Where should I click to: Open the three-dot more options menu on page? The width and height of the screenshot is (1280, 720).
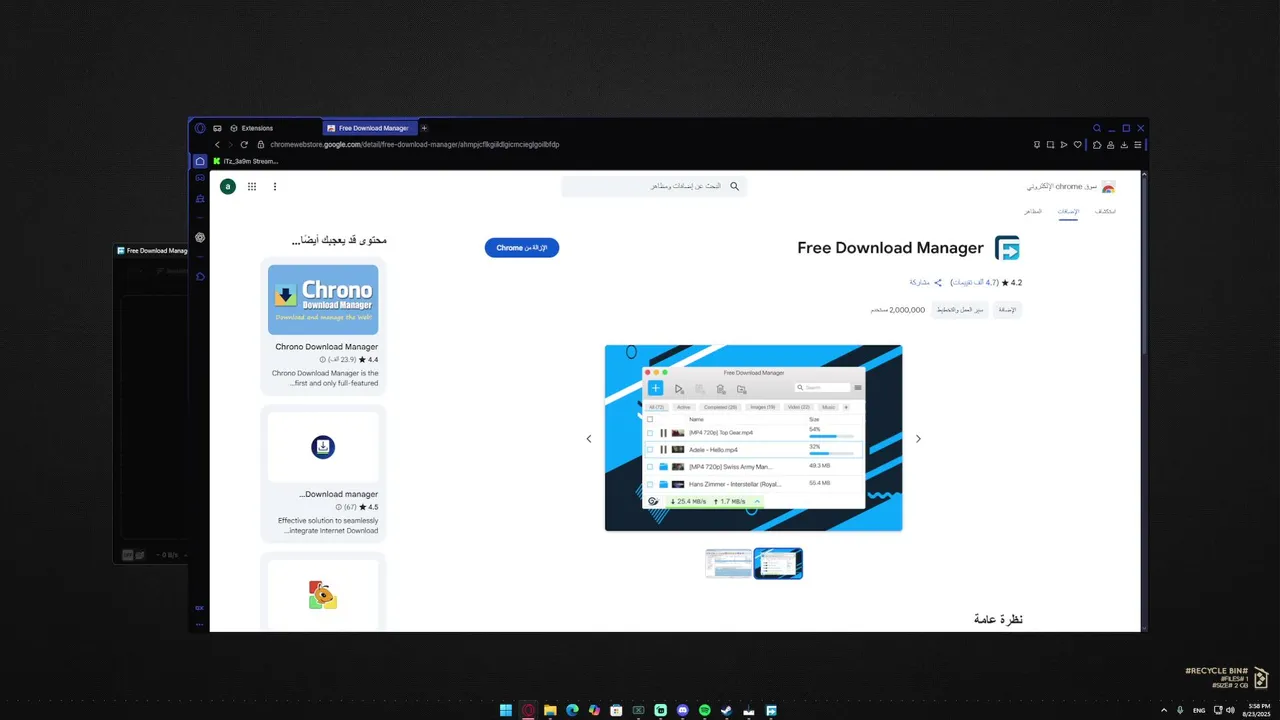(275, 186)
